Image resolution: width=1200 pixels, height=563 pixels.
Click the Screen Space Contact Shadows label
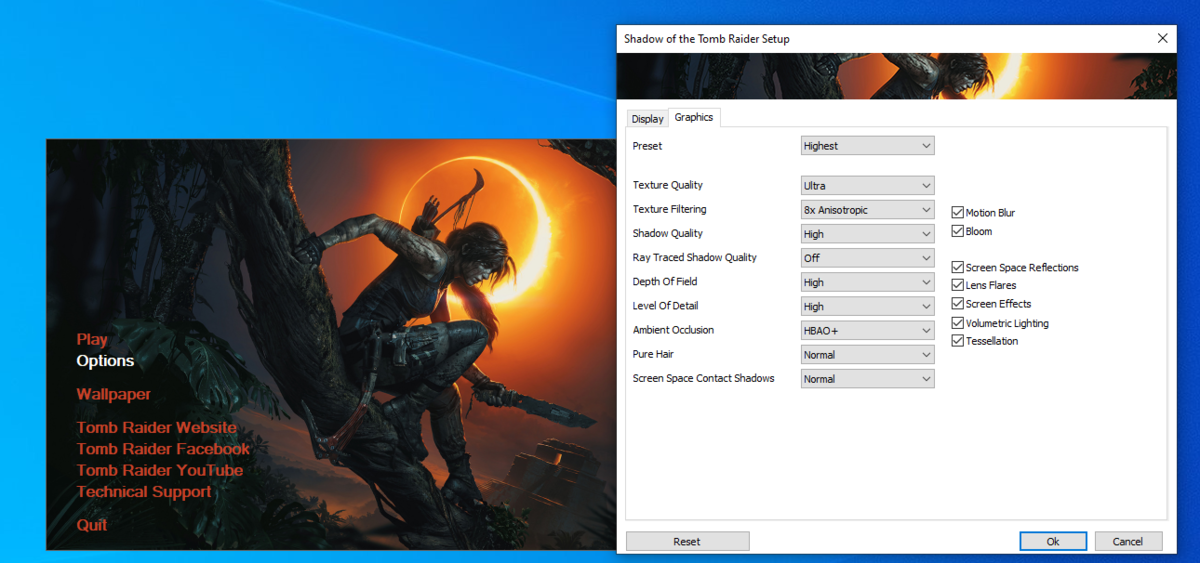pyautogui.click(x=704, y=378)
